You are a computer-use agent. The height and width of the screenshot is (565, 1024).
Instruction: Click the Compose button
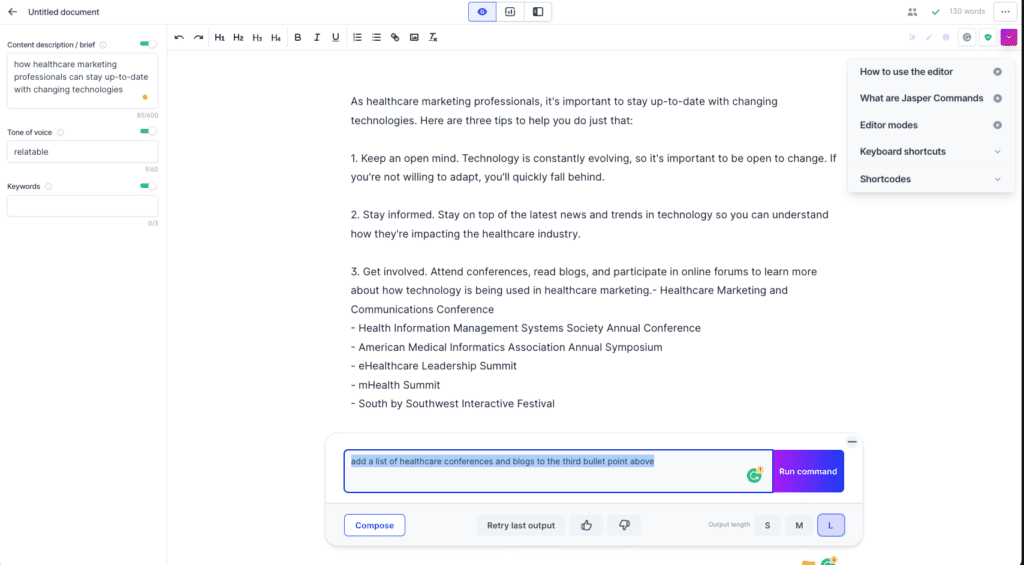point(374,525)
